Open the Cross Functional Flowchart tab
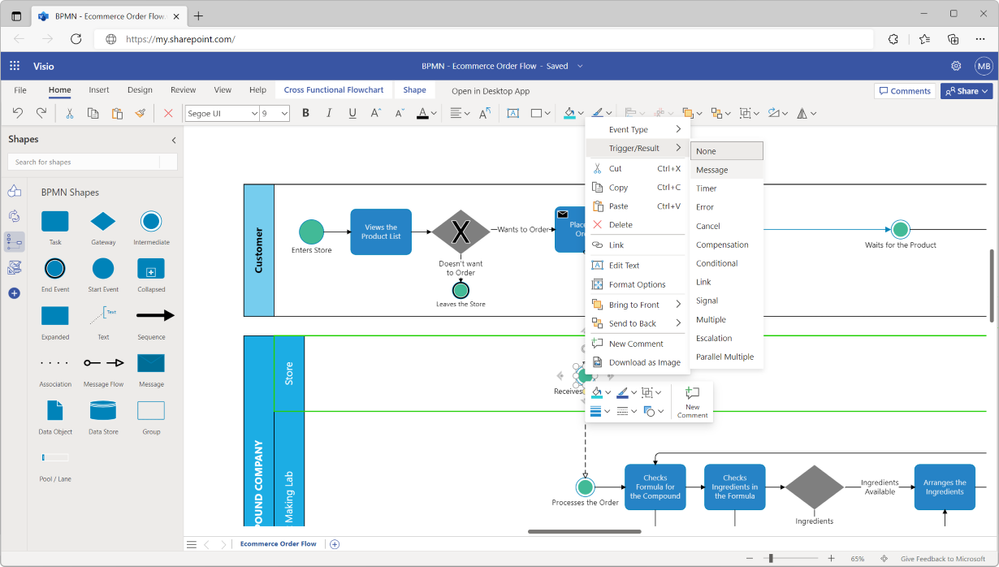The image size is (999, 567). [x=334, y=90]
